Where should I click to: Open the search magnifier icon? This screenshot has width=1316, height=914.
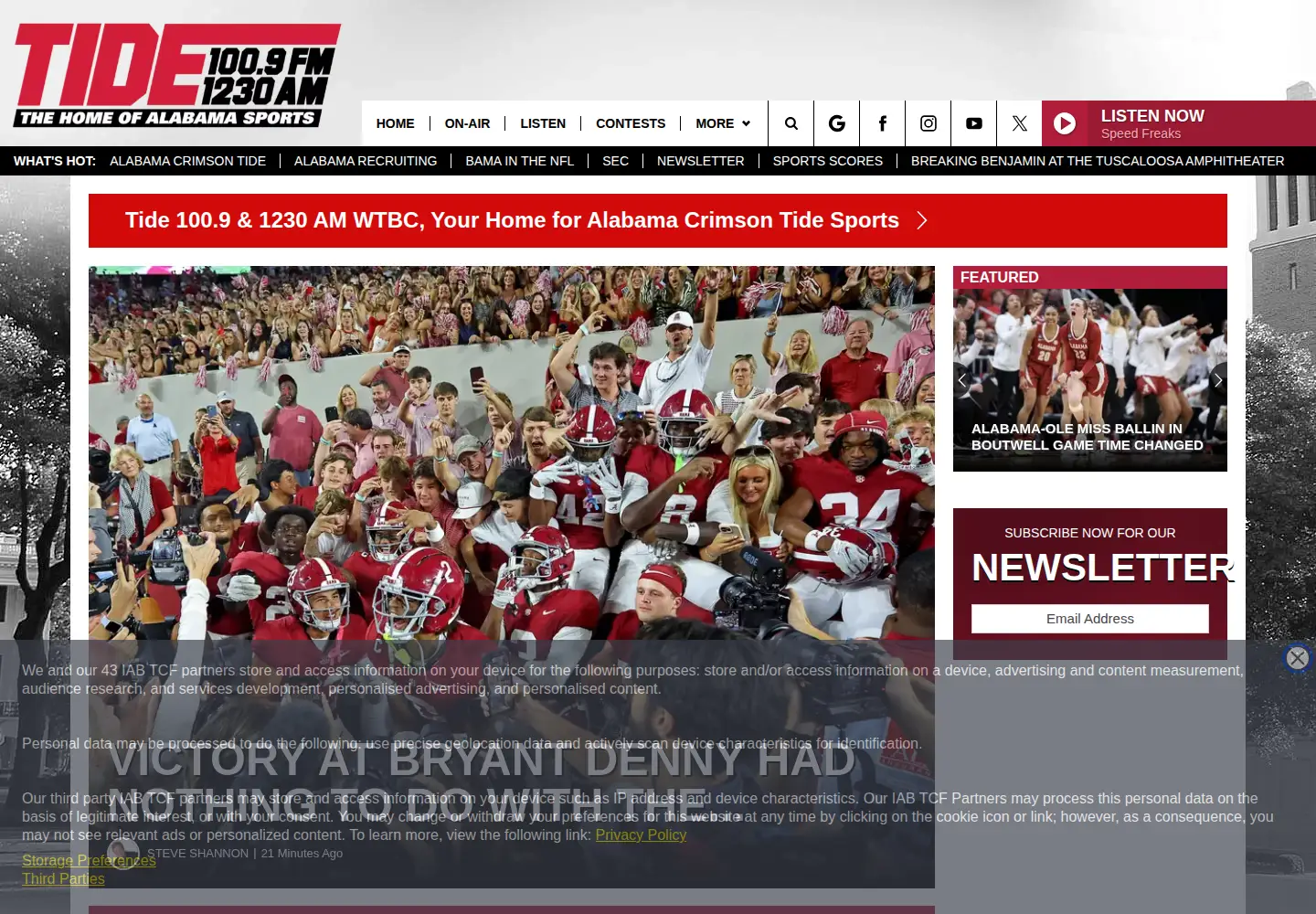coord(791,123)
